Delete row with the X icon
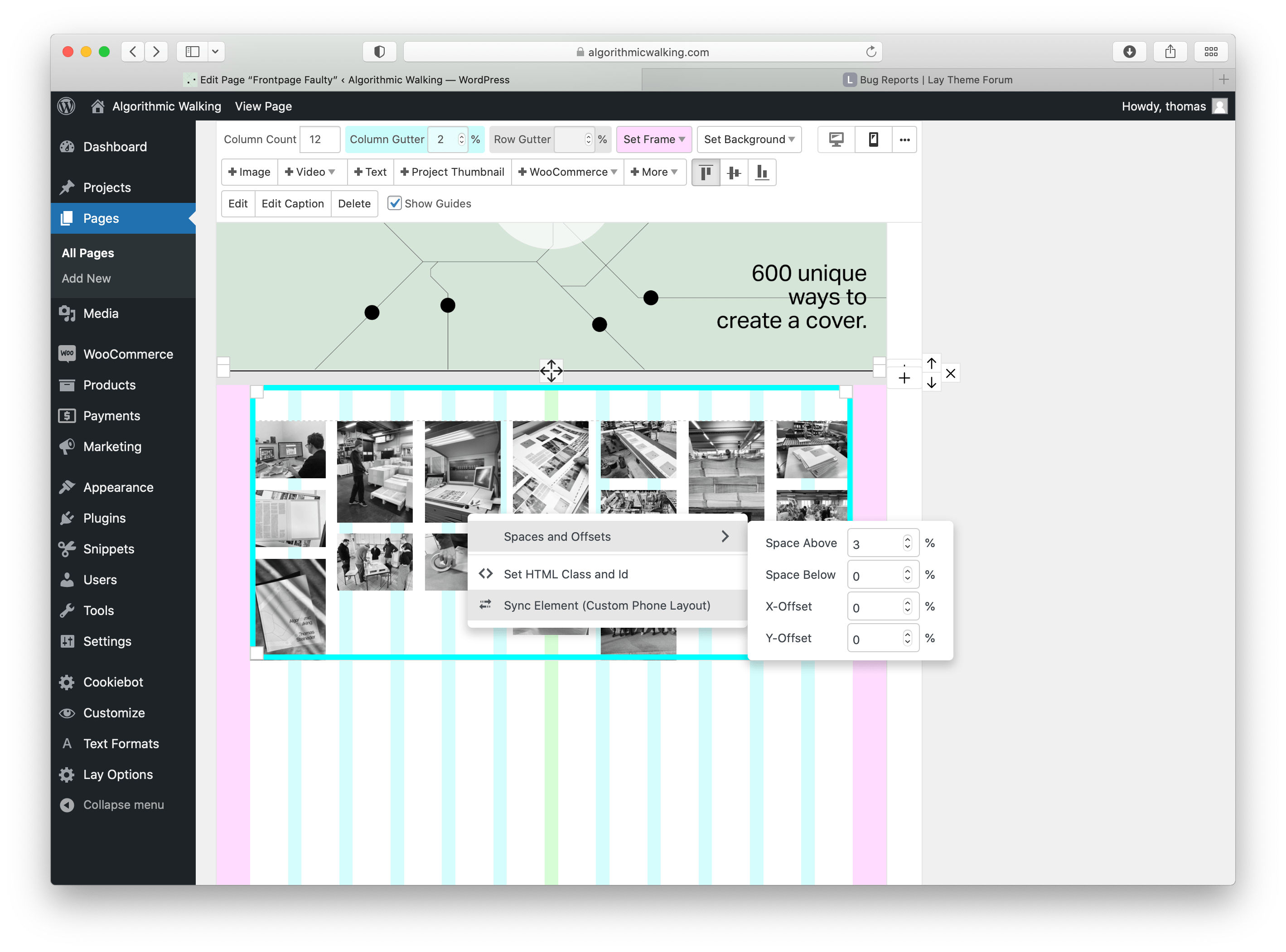This screenshot has height=952, width=1286. (x=951, y=374)
